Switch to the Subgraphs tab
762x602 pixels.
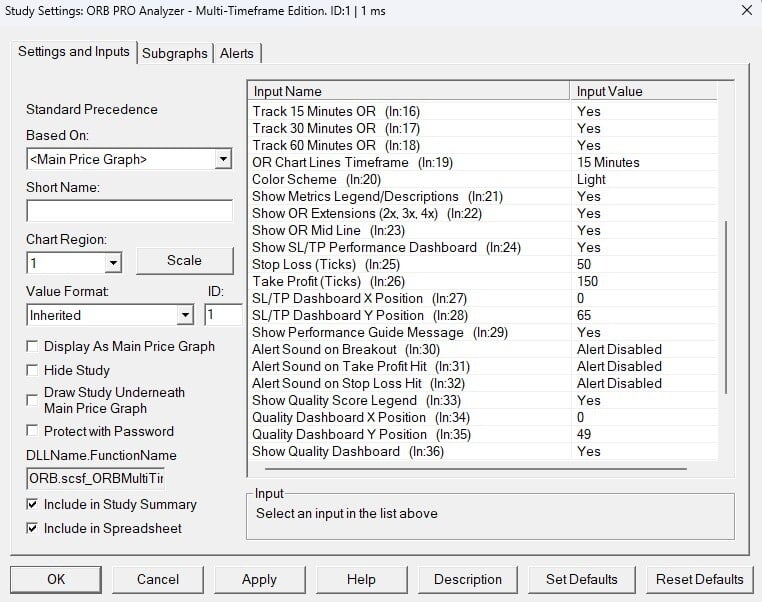click(x=174, y=53)
